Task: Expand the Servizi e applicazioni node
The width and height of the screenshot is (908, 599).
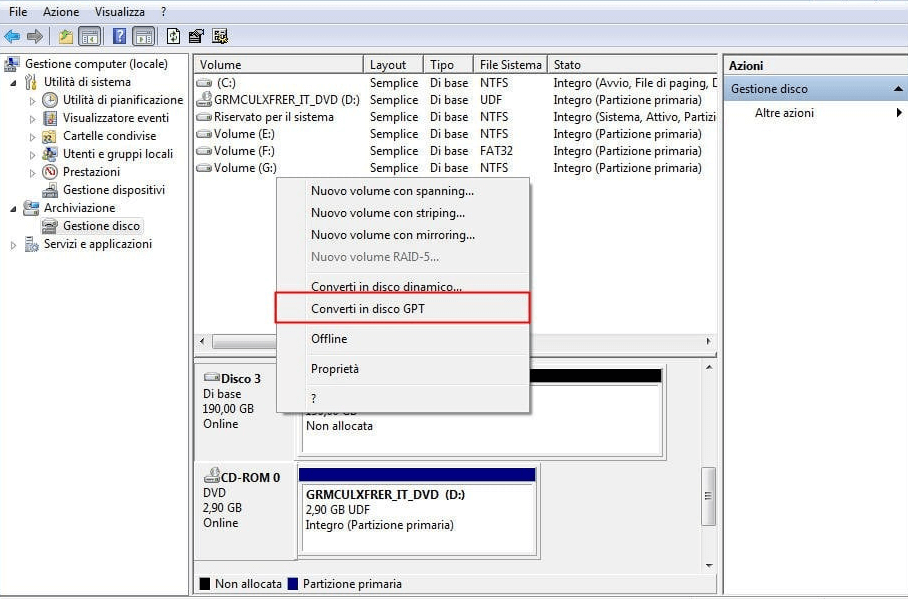Action: coord(13,245)
